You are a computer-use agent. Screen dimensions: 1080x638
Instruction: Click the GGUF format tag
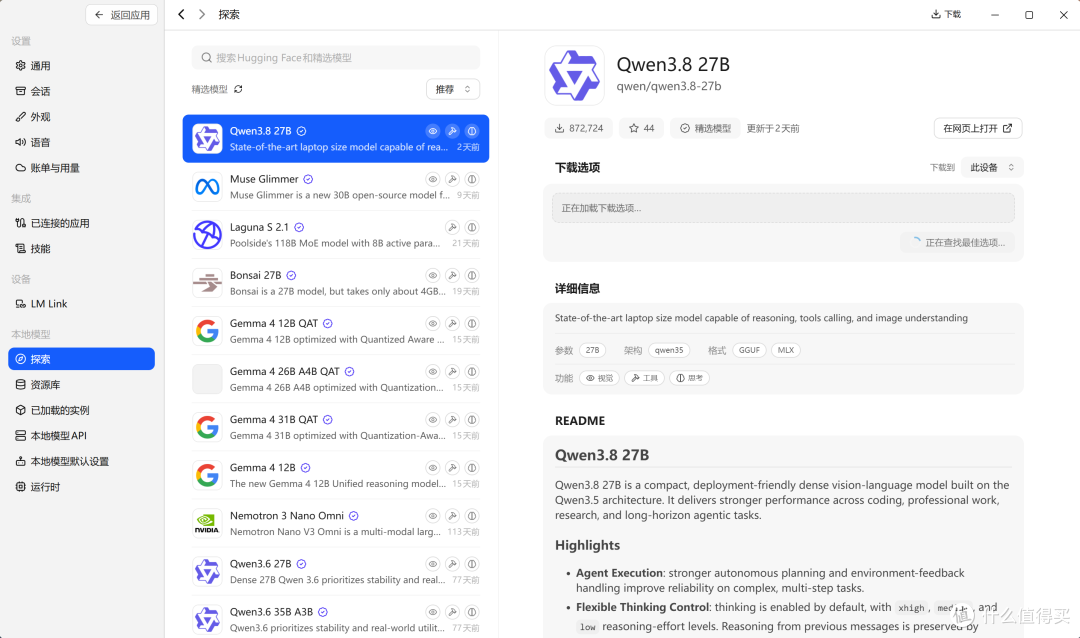click(749, 350)
